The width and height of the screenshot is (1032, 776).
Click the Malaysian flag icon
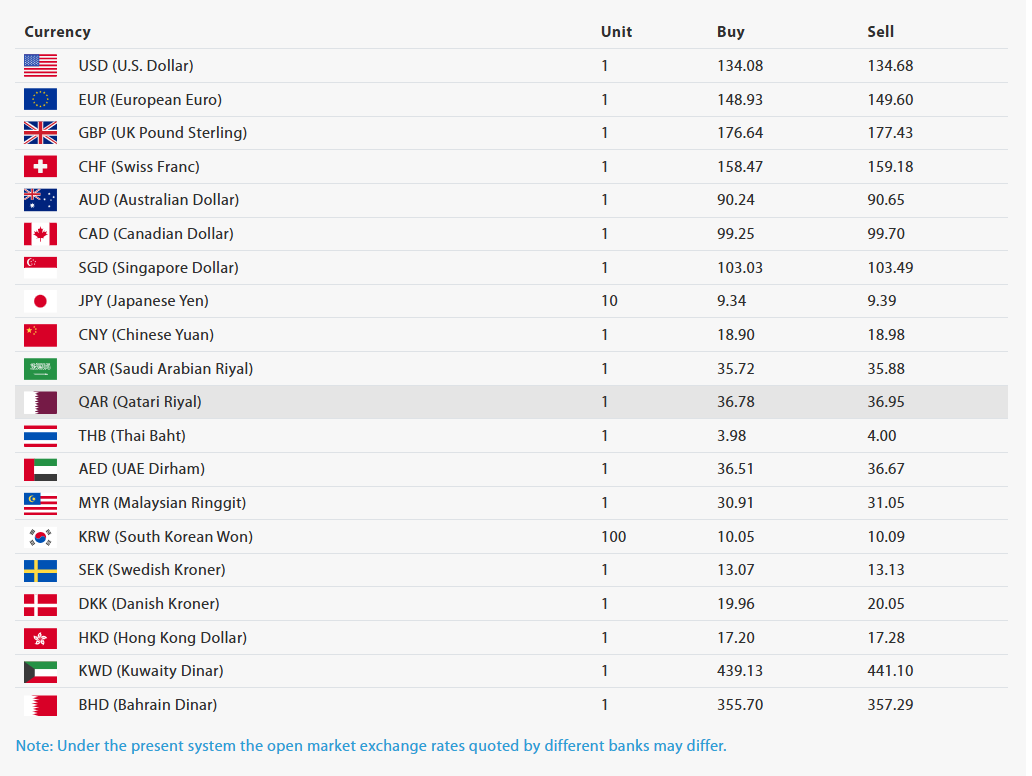pos(40,503)
